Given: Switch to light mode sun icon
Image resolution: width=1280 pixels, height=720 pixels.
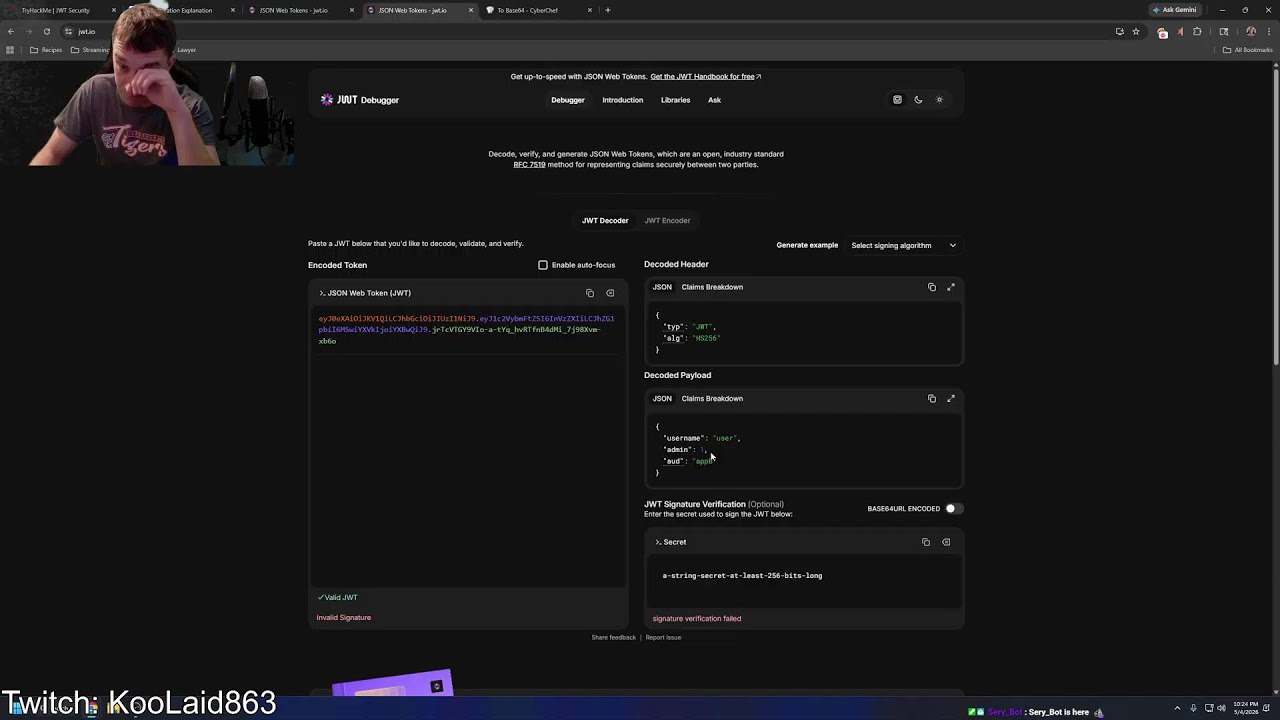Looking at the screenshot, I should (939, 100).
